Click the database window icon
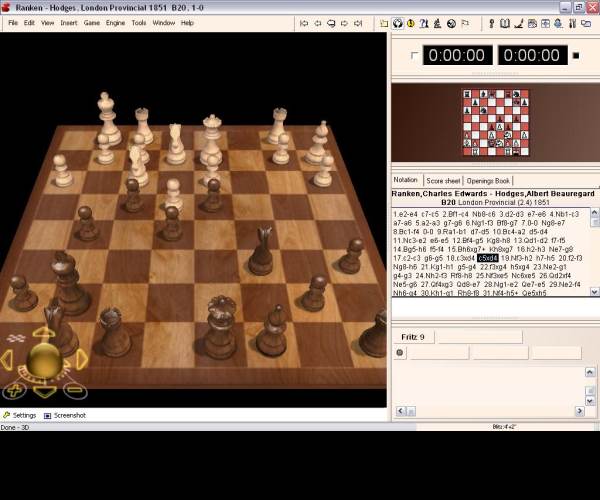Viewport: 600px width, 500px height. pos(532,23)
